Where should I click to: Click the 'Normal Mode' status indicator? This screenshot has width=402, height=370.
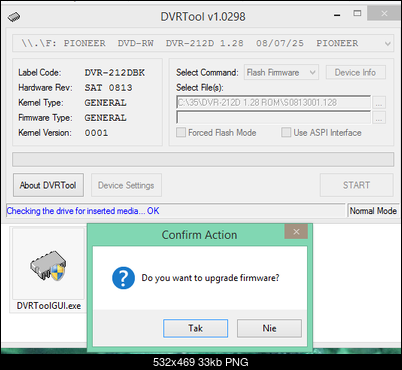(373, 211)
